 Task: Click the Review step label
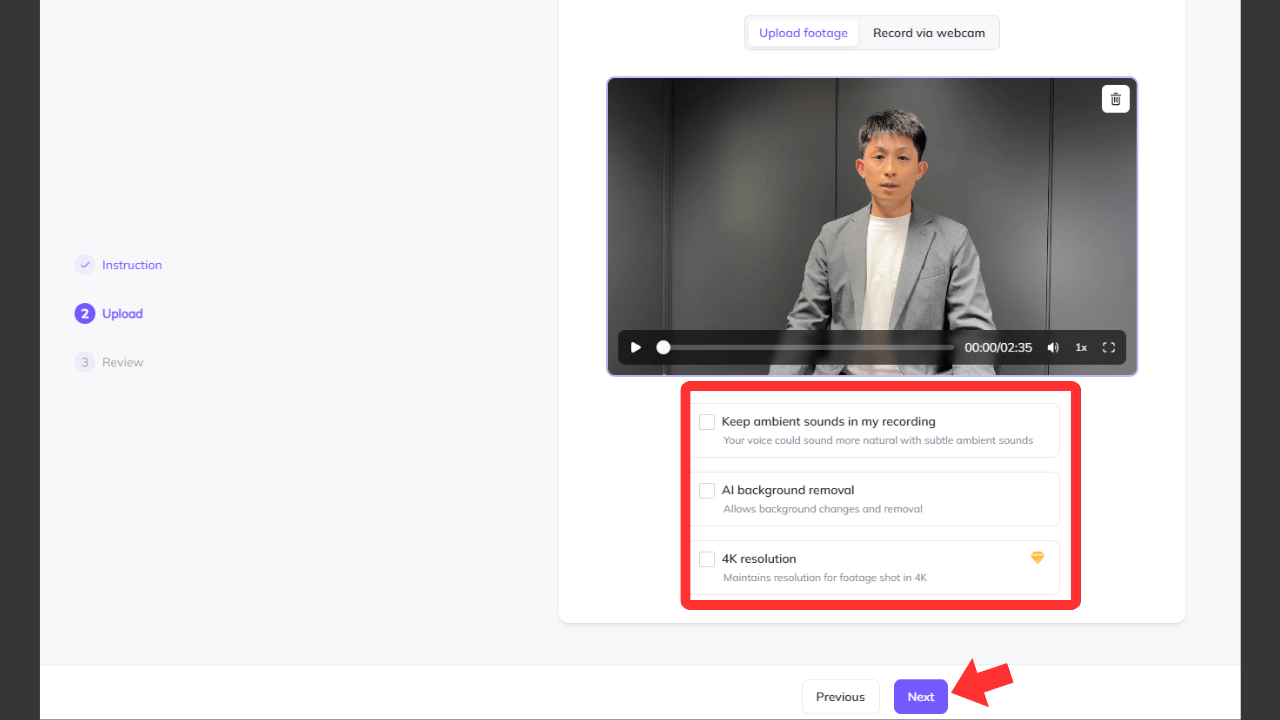pos(123,362)
